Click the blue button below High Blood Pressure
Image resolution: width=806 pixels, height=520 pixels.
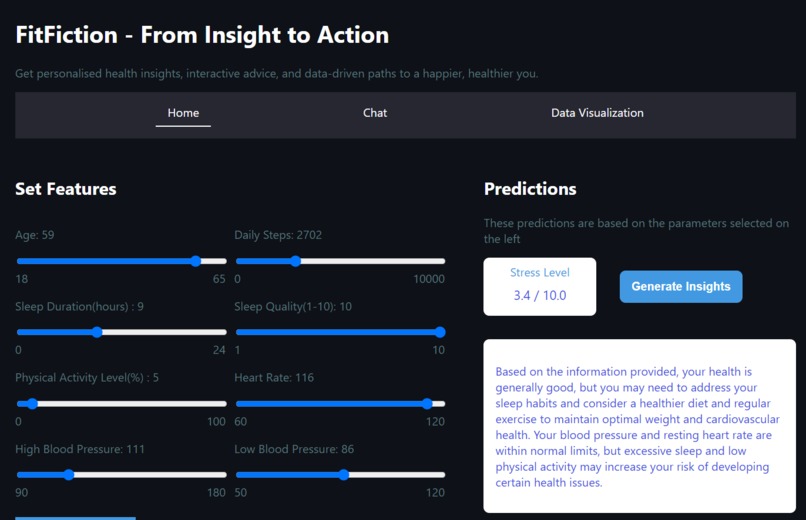[x=76, y=518]
